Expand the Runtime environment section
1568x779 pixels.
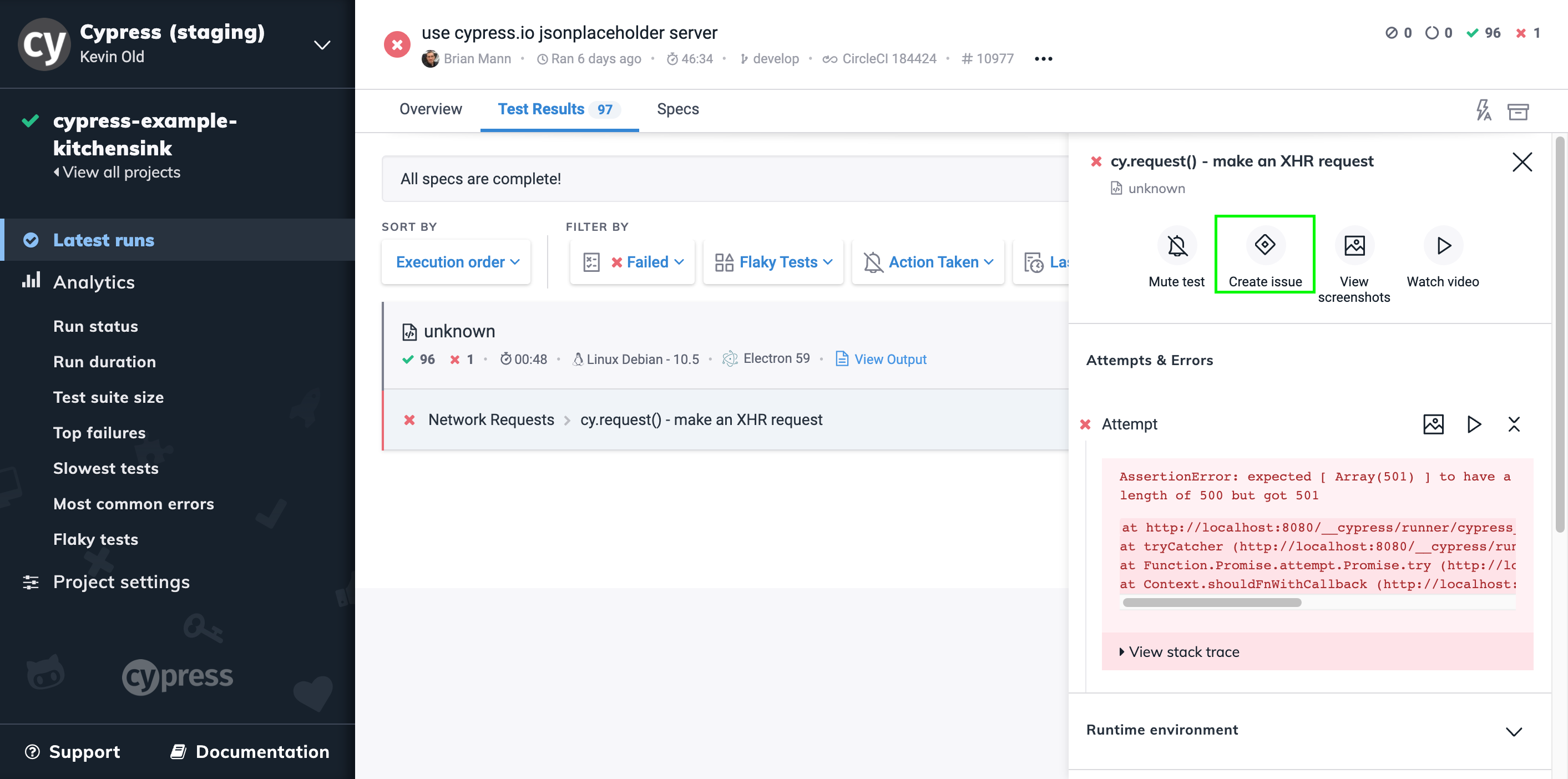(x=1514, y=730)
